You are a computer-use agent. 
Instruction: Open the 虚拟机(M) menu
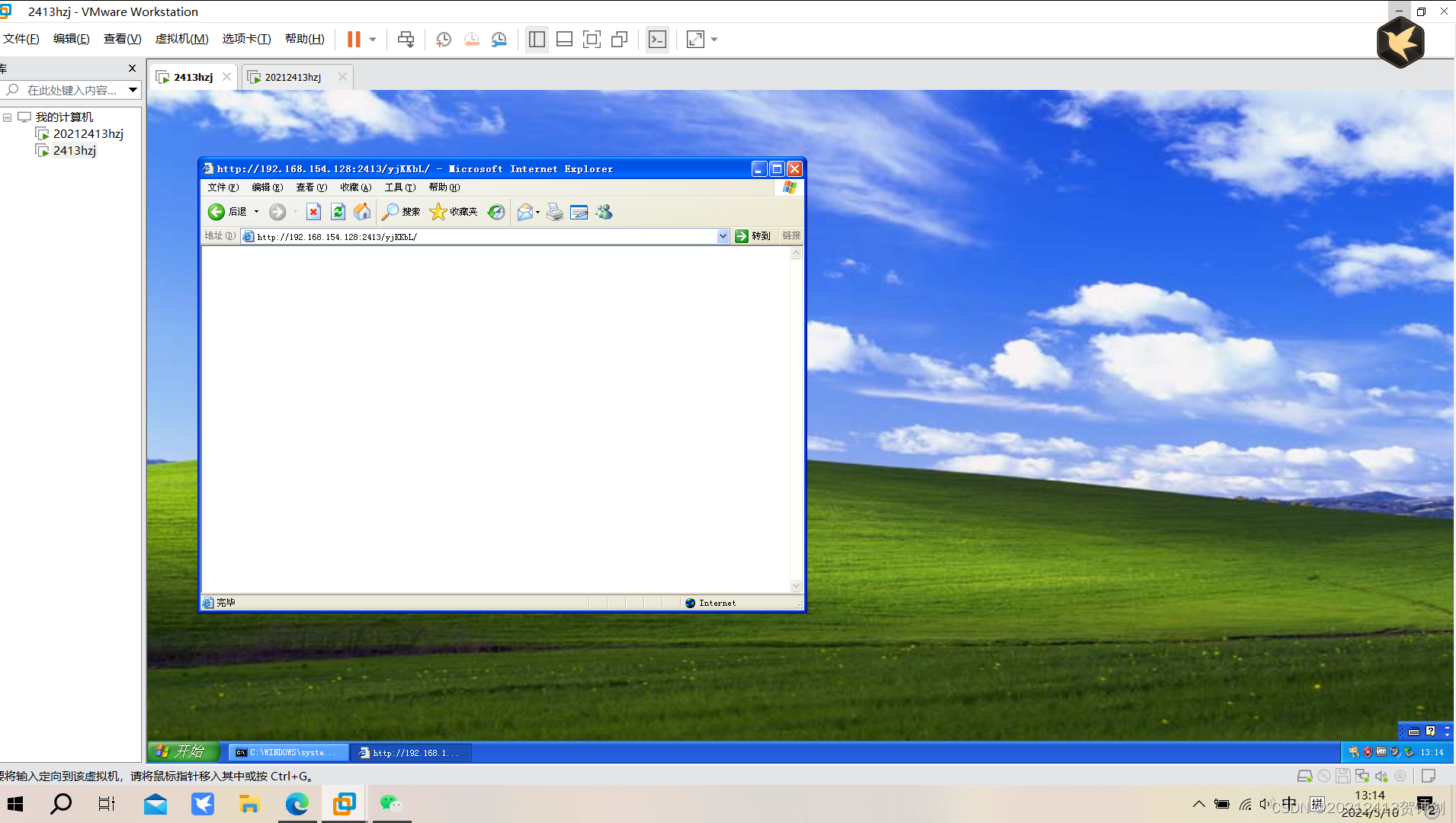point(181,39)
